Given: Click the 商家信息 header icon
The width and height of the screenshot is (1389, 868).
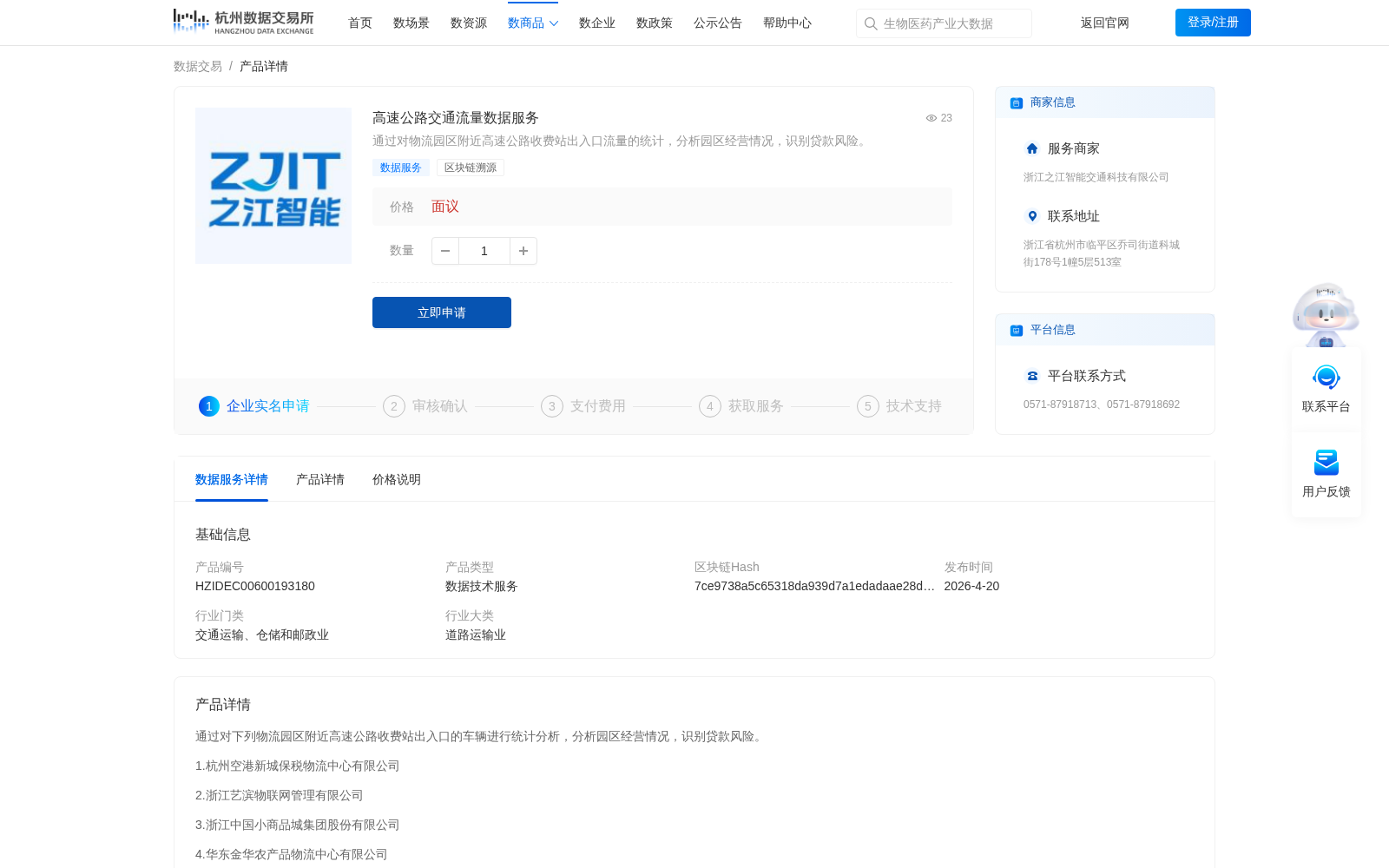Looking at the screenshot, I should point(1017,102).
